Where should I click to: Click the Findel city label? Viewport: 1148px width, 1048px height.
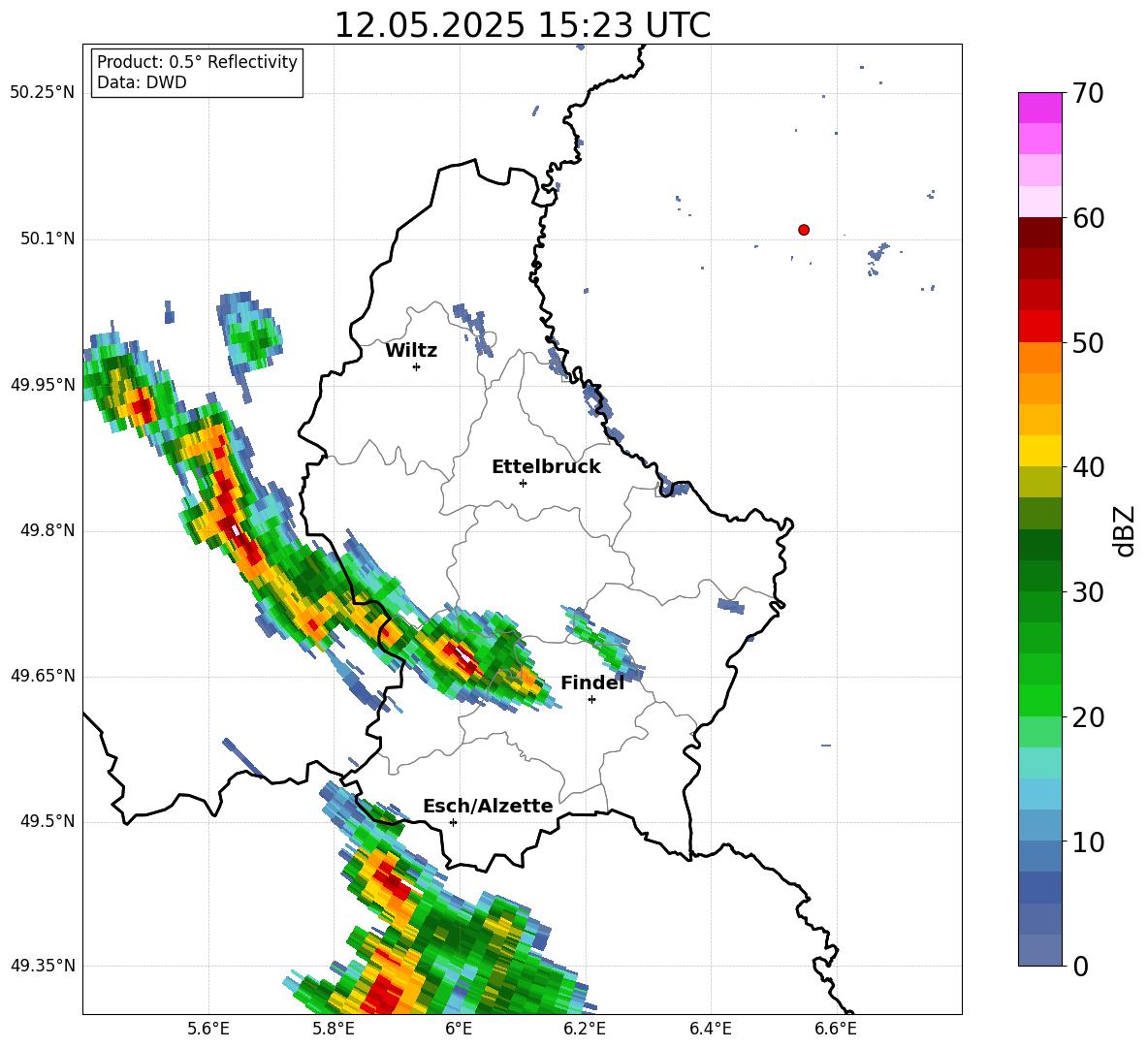click(592, 683)
